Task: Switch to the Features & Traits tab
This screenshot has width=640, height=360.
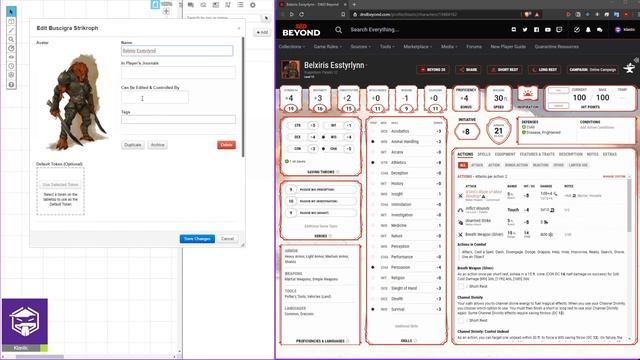Action: (537, 154)
